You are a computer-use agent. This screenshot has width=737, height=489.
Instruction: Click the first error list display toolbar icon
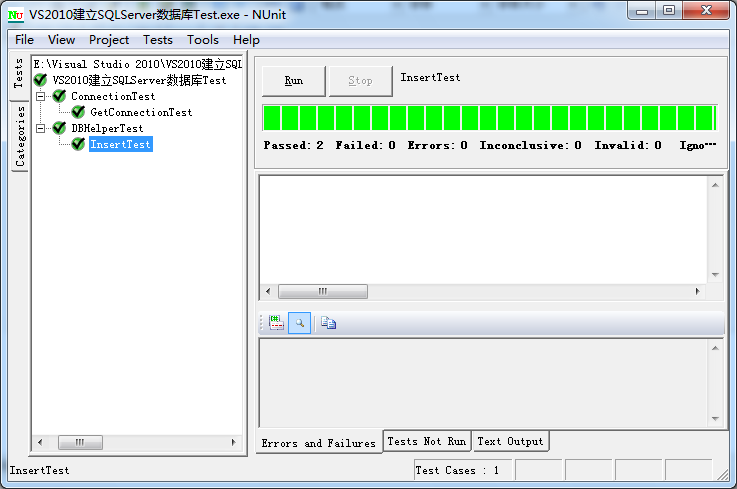[x=276, y=323]
